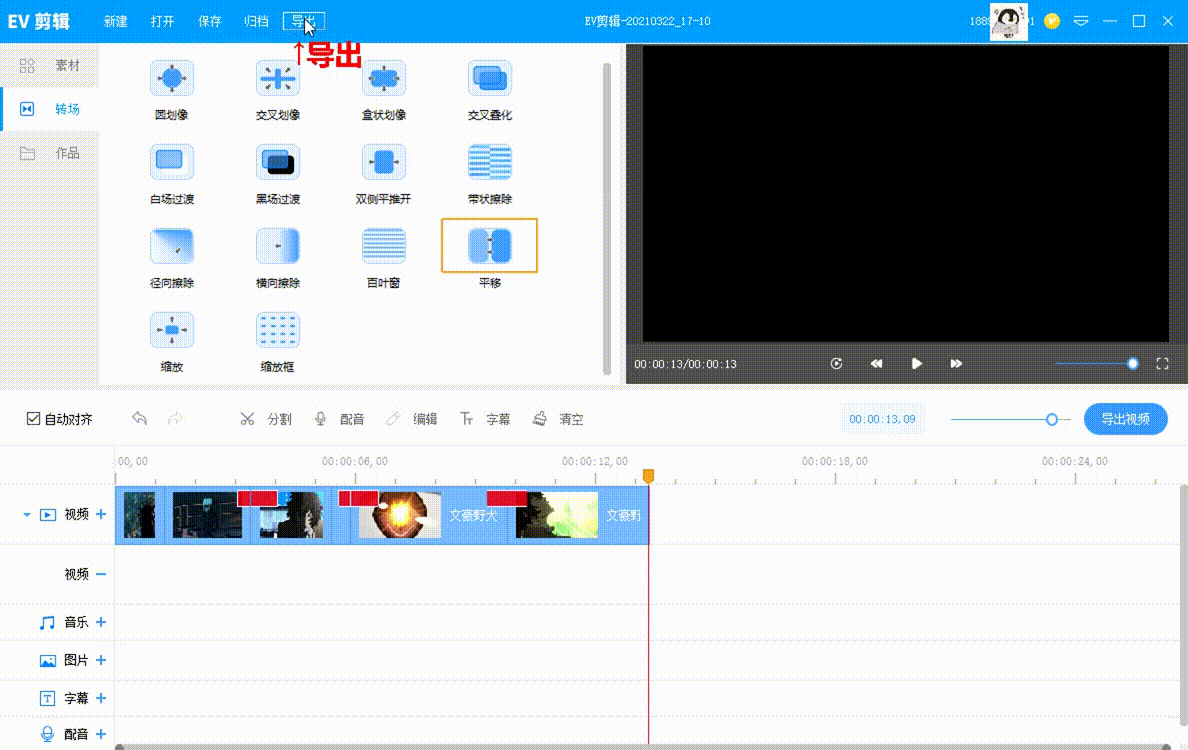Viewport: 1188px width, 750px height.
Task: Select the 带状擦除 transition
Action: (489, 162)
